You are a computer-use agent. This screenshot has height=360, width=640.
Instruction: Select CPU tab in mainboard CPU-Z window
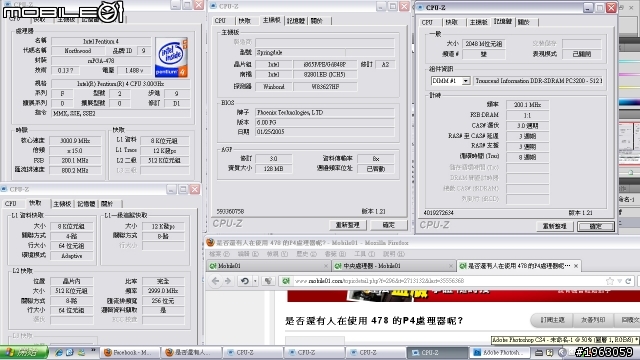point(220,20)
